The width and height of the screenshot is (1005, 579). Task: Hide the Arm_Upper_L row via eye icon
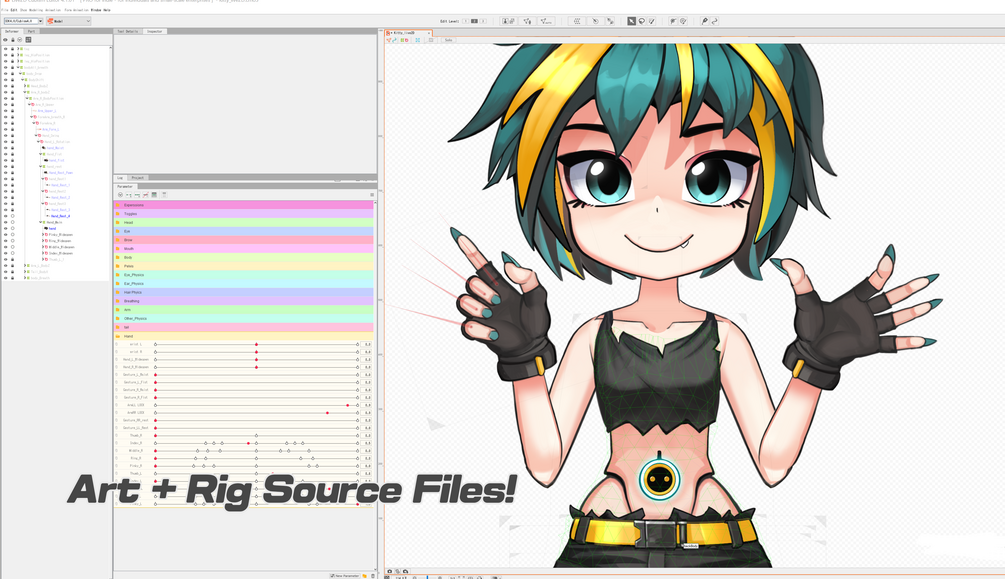tap(5, 111)
